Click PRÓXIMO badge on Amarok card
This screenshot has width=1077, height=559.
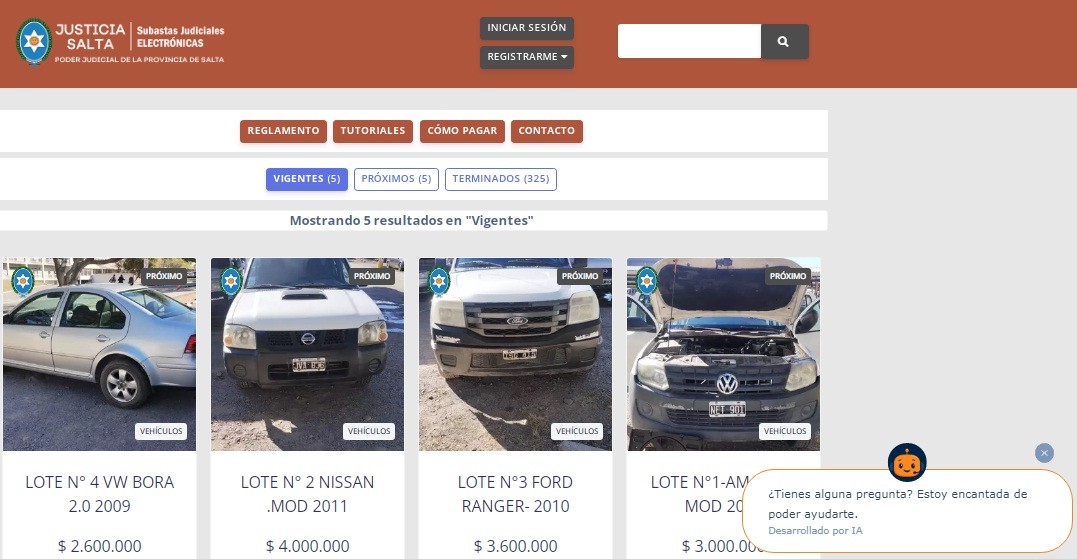(x=788, y=276)
